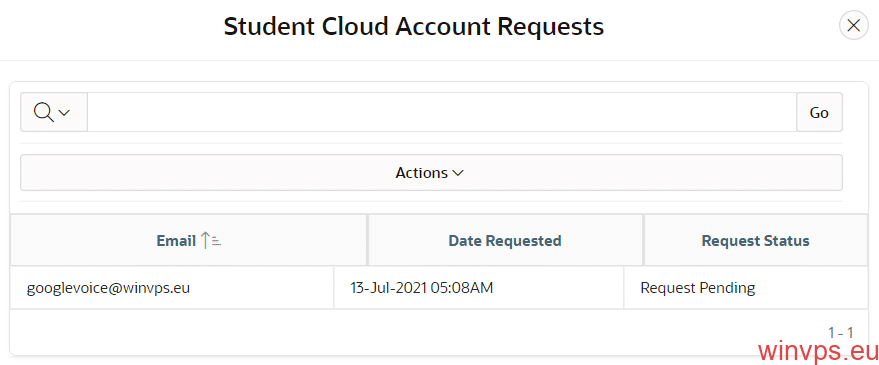
Task: Click the ascending sort icon next to Email
Action: tap(211, 241)
